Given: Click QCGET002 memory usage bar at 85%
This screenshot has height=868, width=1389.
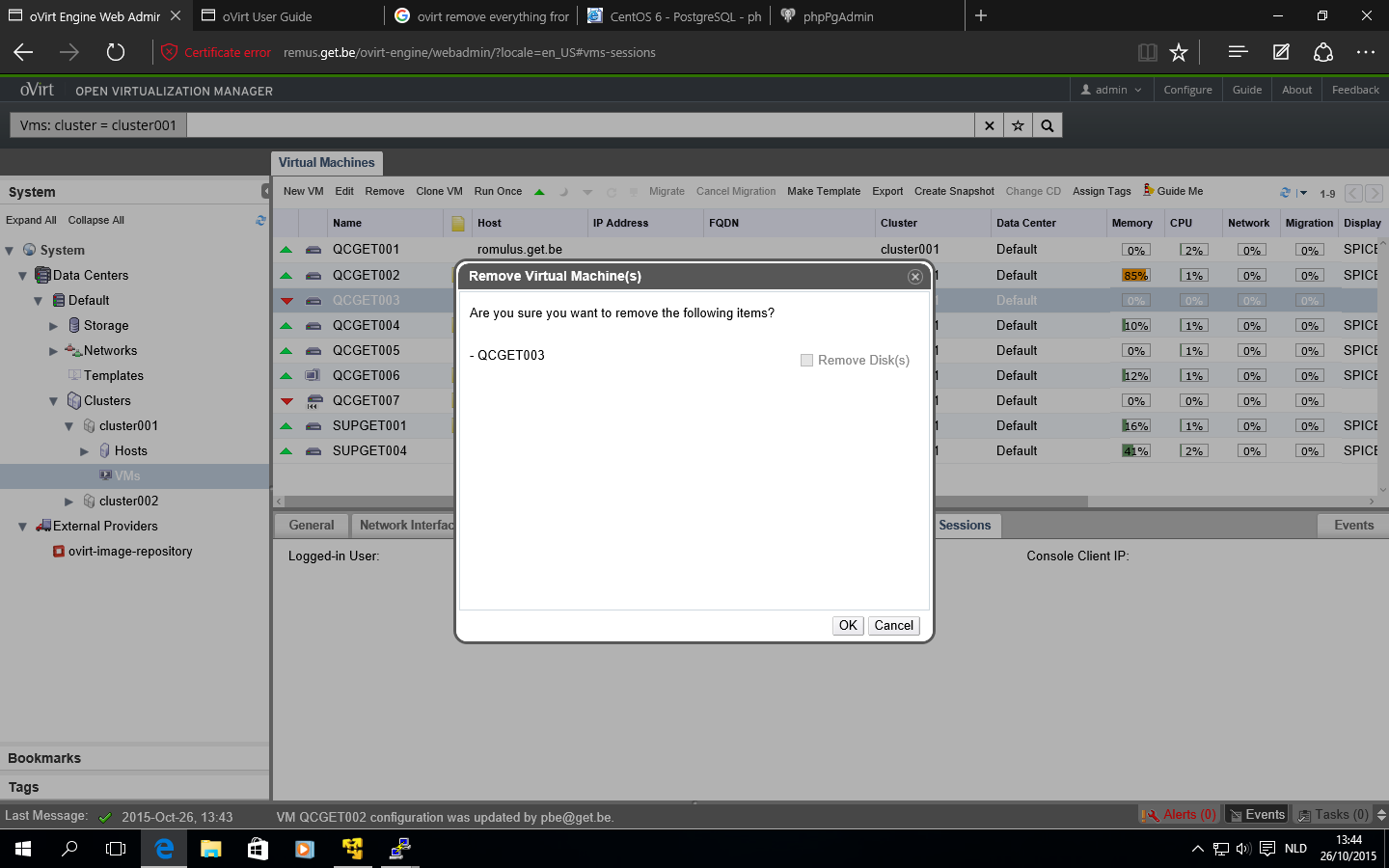Looking at the screenshot, I should pyautogui.click(x=1135, y=276).
